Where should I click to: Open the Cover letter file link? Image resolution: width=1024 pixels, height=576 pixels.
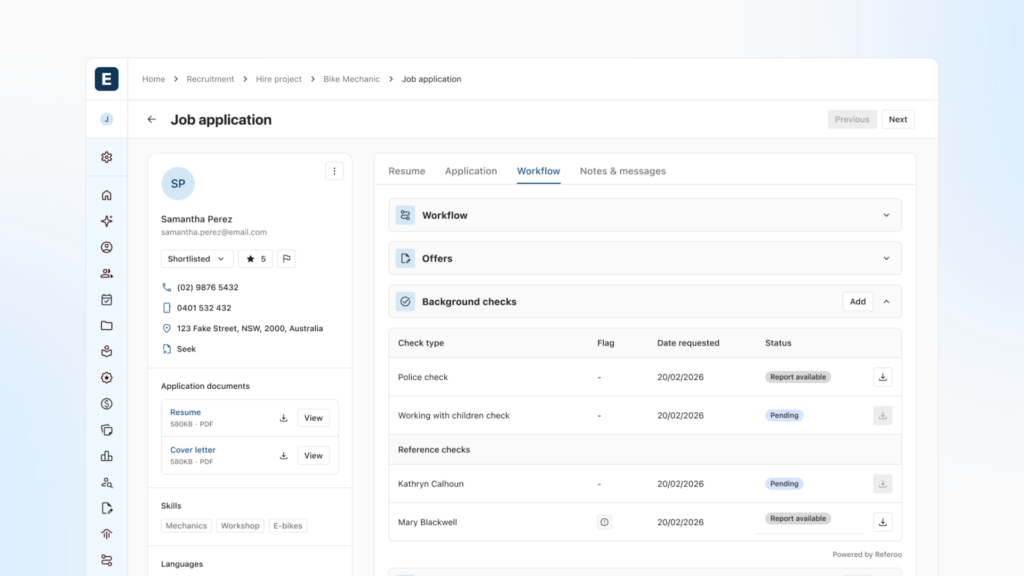193,450
